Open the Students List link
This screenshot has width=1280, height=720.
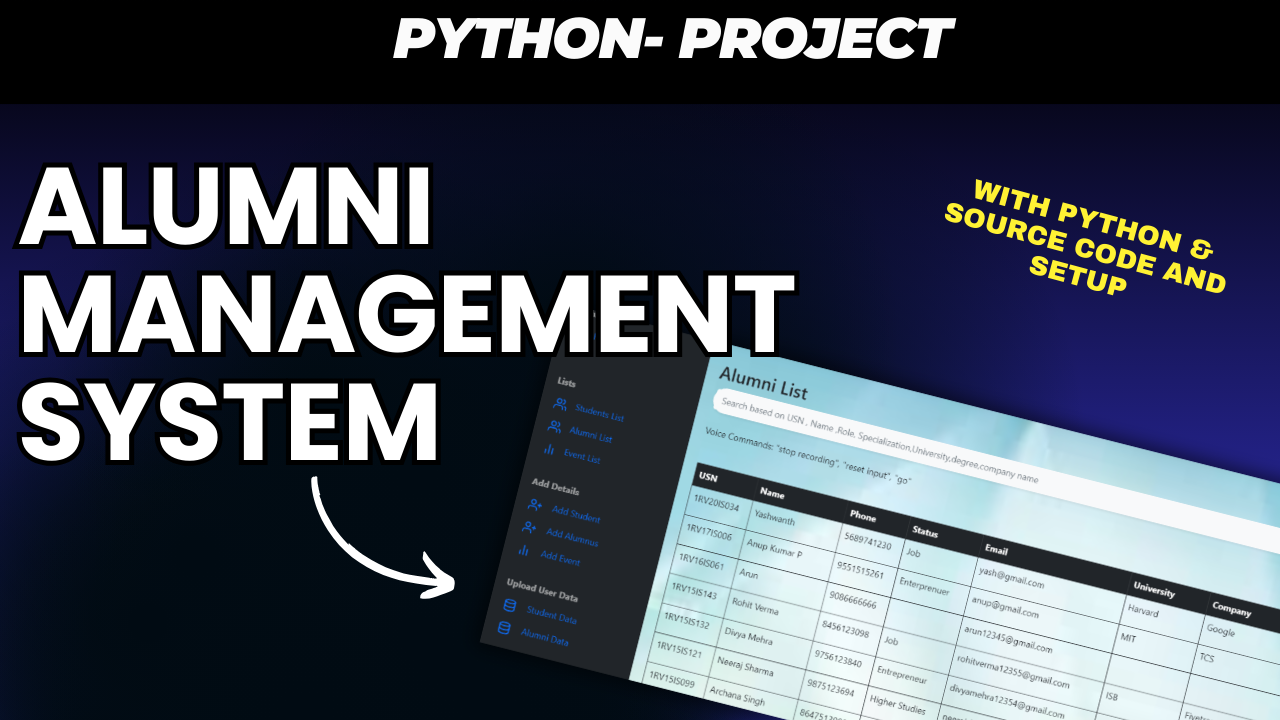[599, 413]
